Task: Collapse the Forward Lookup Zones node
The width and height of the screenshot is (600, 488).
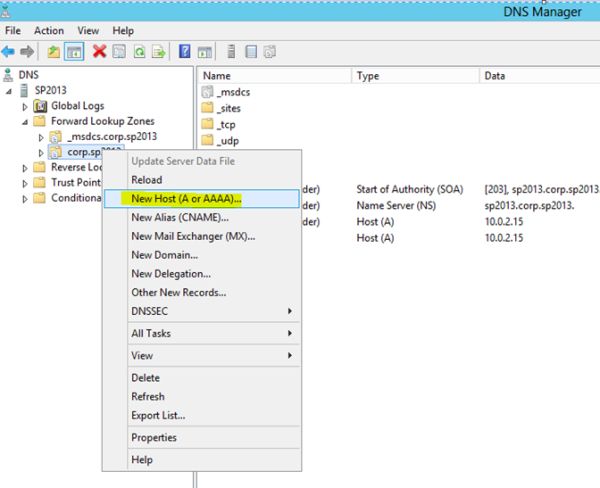Action: pyautogui.click(x=25, y=122)
